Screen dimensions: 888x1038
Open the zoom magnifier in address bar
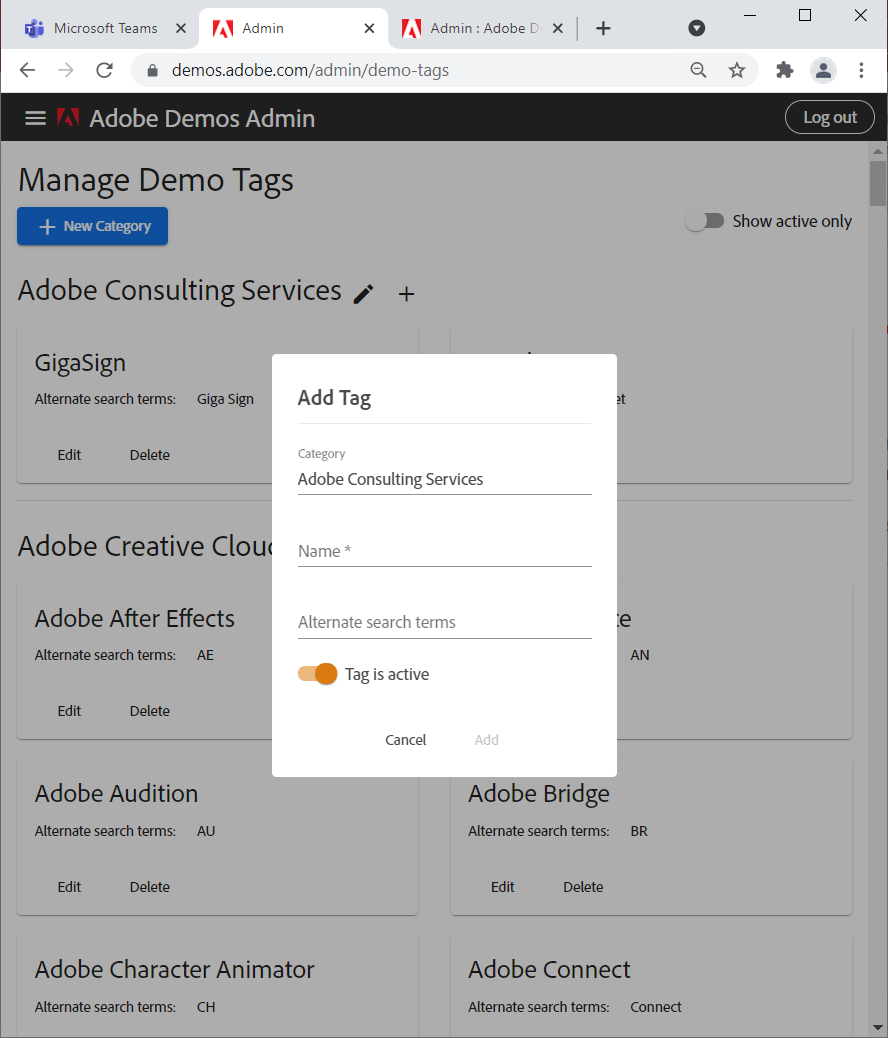[x=698, y=70]
